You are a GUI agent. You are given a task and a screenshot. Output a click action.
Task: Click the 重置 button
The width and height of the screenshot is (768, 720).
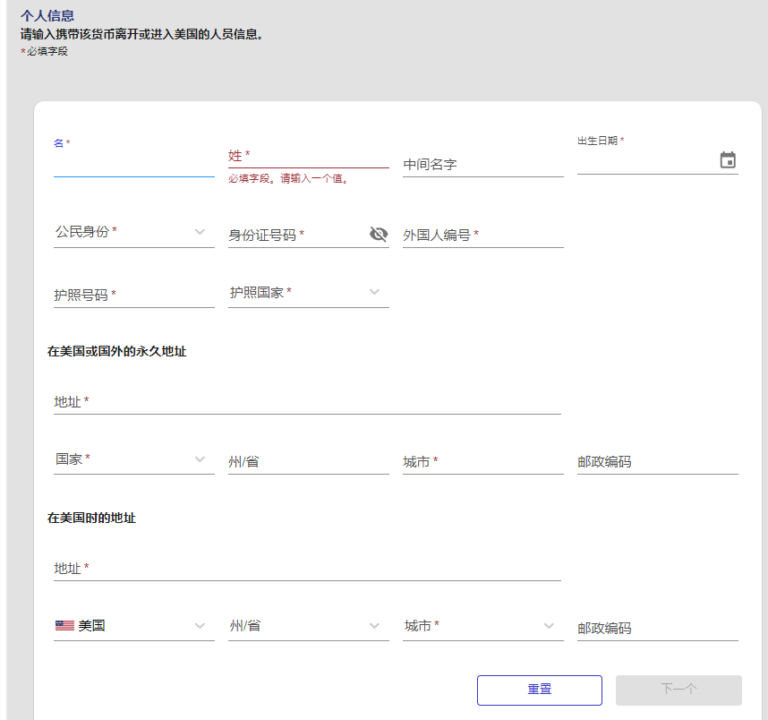[x=539, y=690]
